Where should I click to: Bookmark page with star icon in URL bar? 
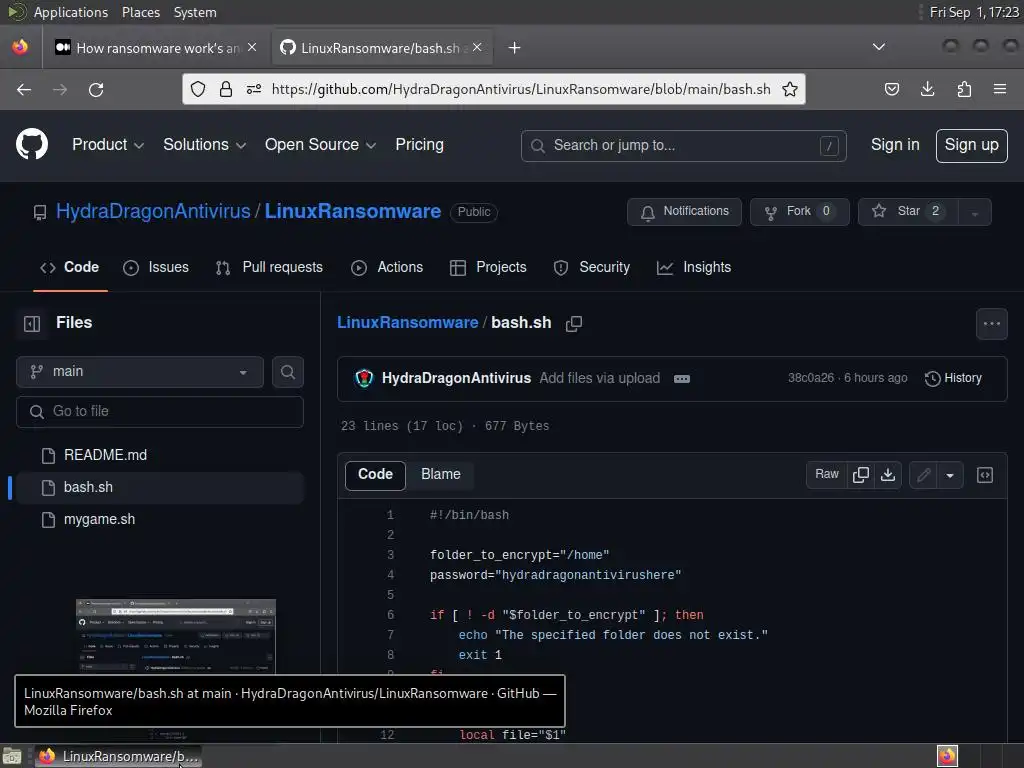[790, 89]
